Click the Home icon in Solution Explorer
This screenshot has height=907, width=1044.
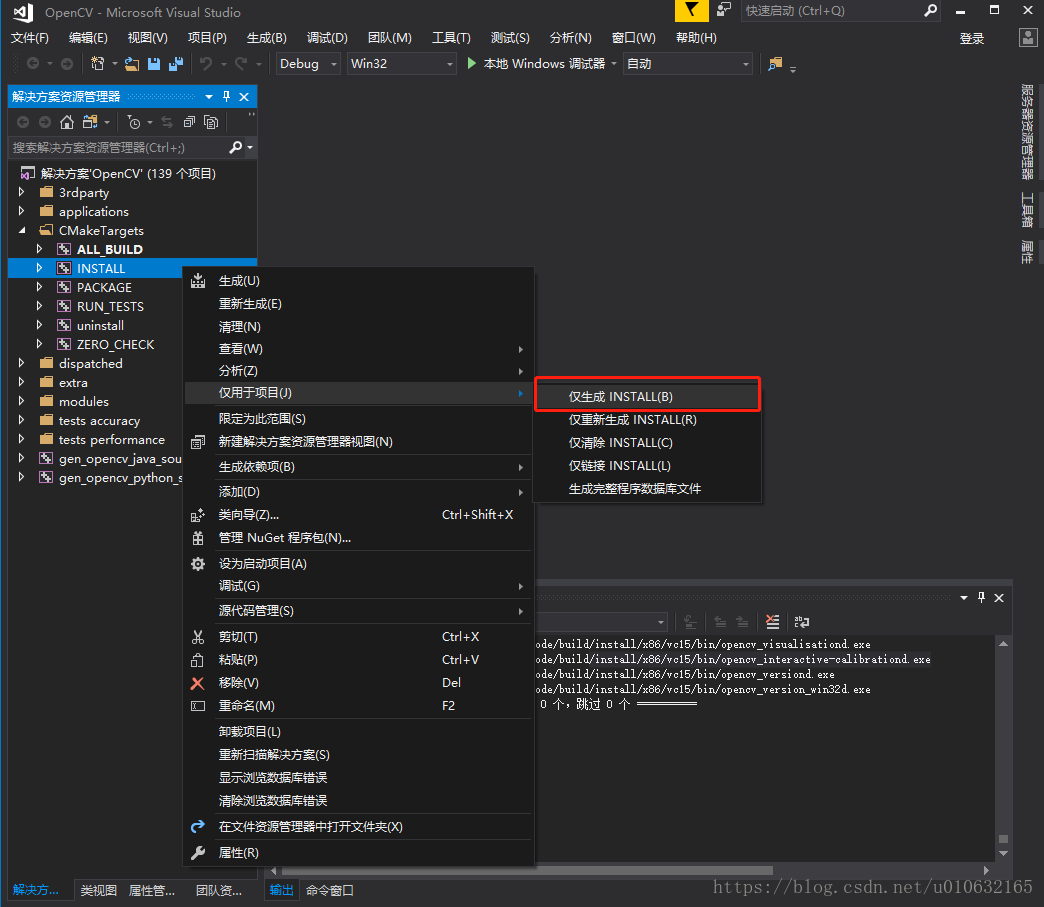click(67, 122)
